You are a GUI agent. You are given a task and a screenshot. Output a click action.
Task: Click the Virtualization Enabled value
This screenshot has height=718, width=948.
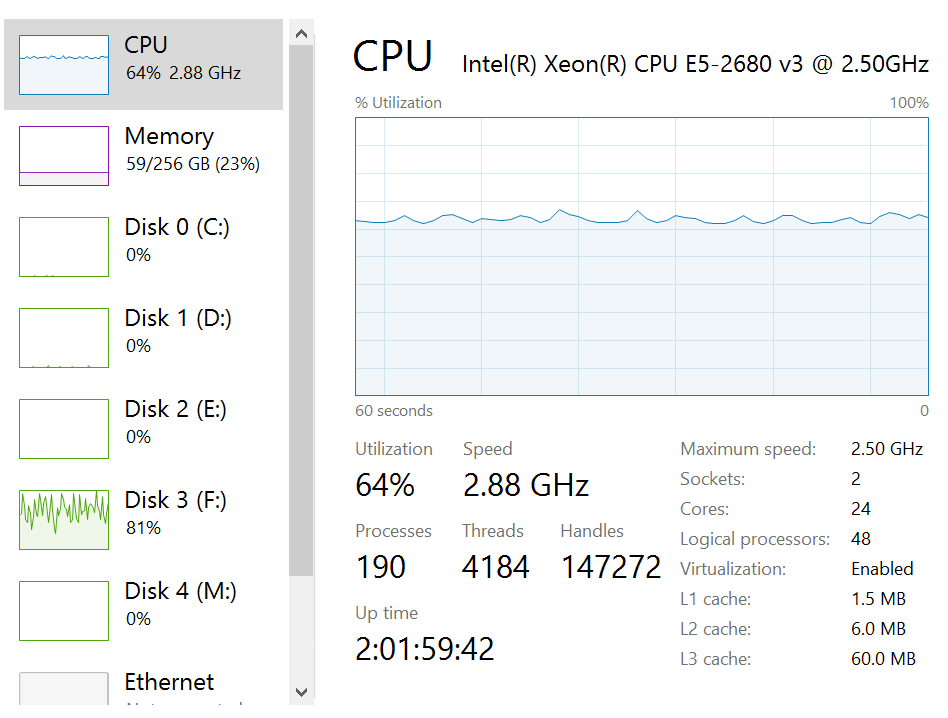[x=882, y=569]
